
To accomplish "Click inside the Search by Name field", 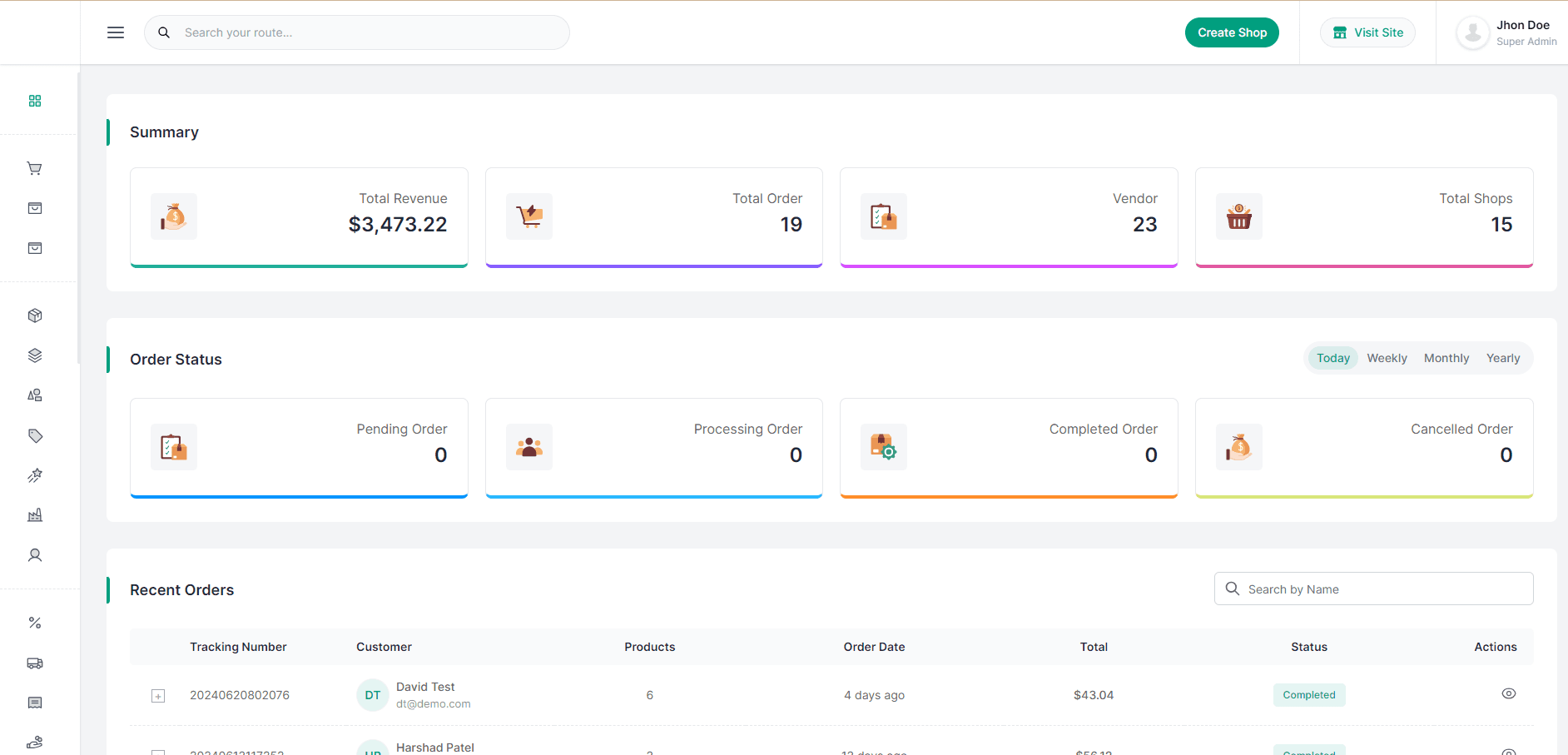I will [1373, 589].
